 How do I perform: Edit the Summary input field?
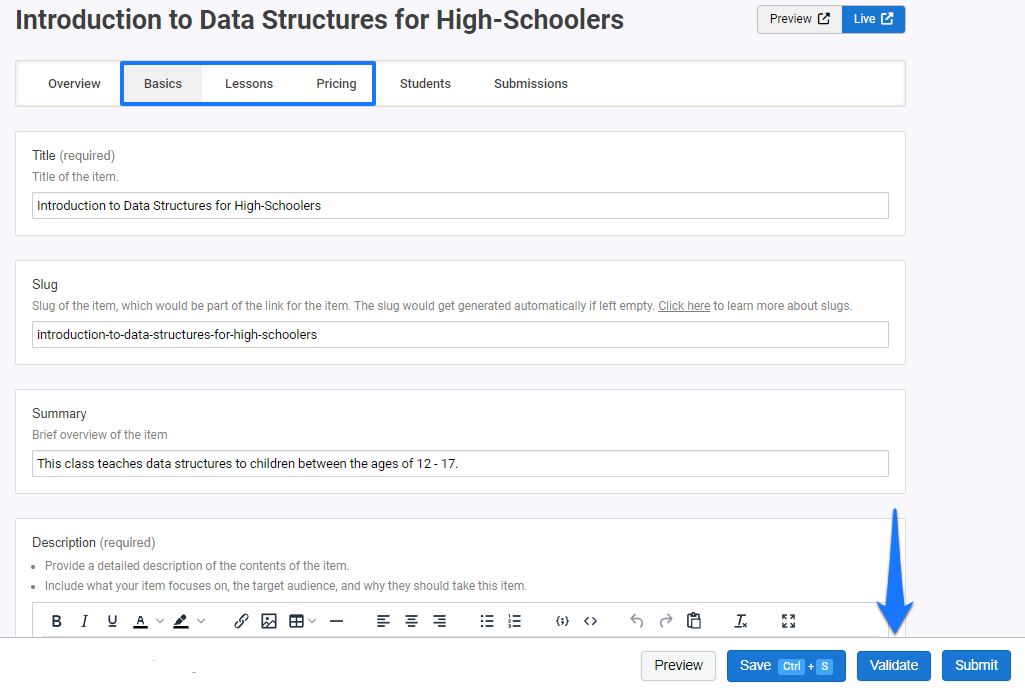click(x=460, y=463)
